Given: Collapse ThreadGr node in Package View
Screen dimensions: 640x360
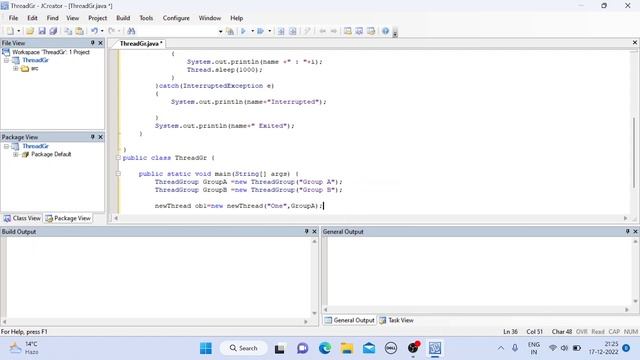Looking at the screenshot, I should 7,146.
